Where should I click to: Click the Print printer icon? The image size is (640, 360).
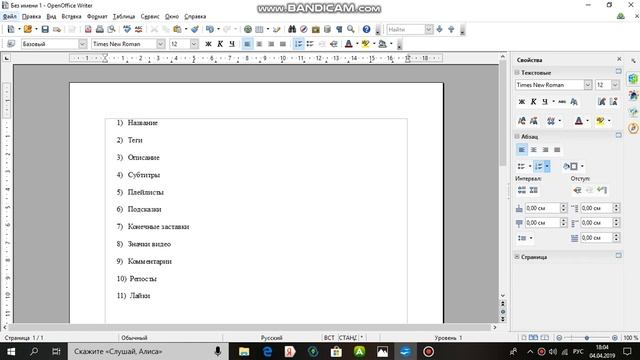pos(100,29)
